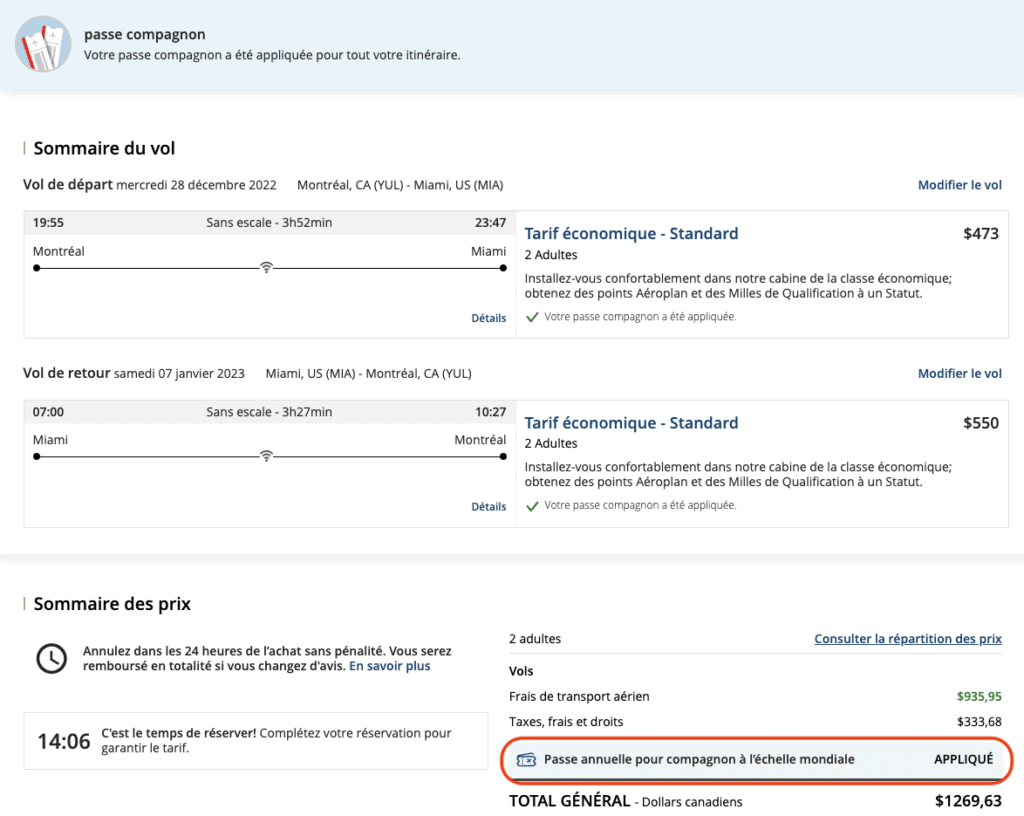Click the $473 departure fare price
The height and width of the screenshot is (816, 1024).
(980, 234)
